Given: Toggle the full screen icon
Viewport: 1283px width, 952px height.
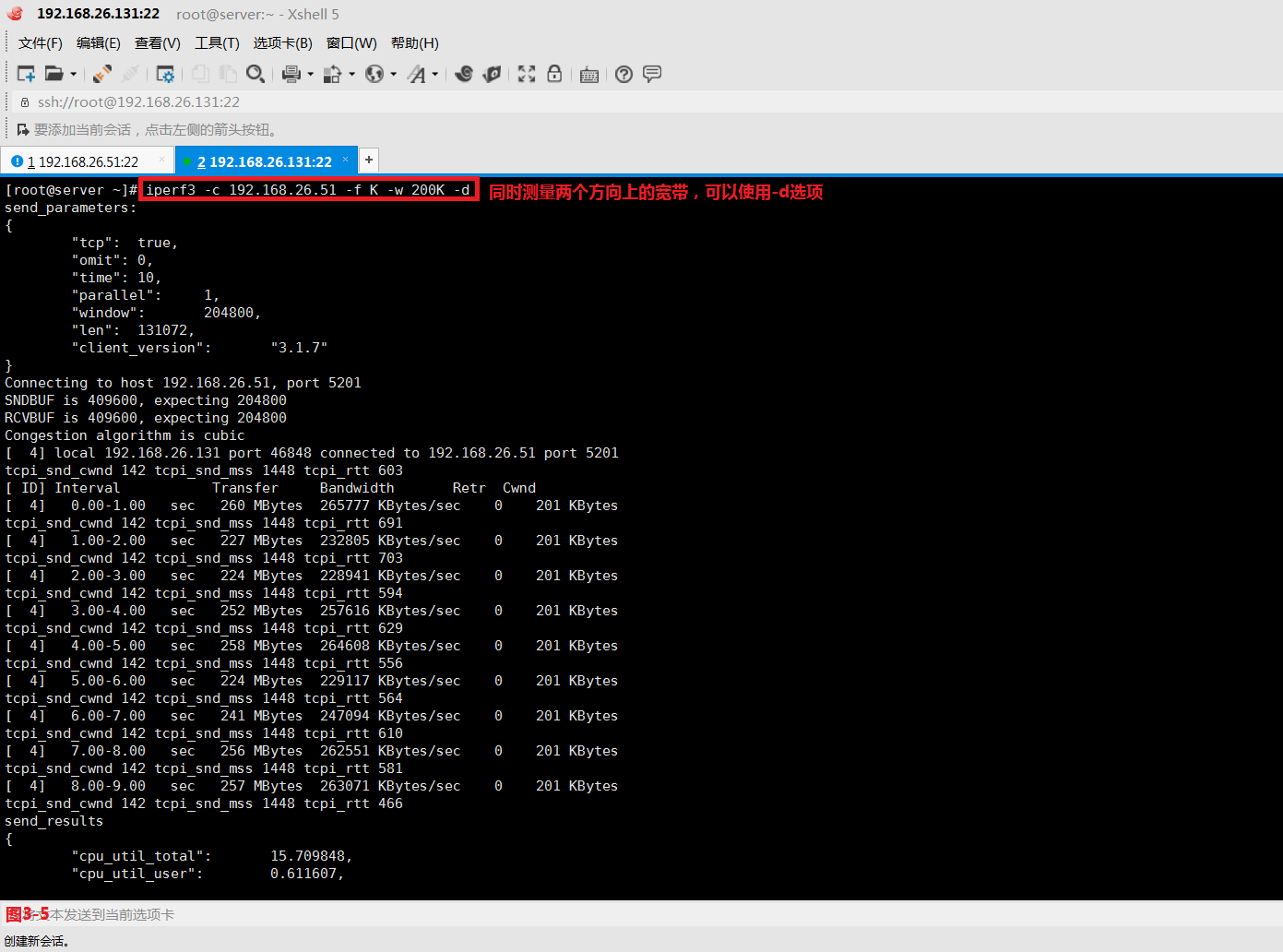Looking at the screenshot, I should [x=527, y=74].
